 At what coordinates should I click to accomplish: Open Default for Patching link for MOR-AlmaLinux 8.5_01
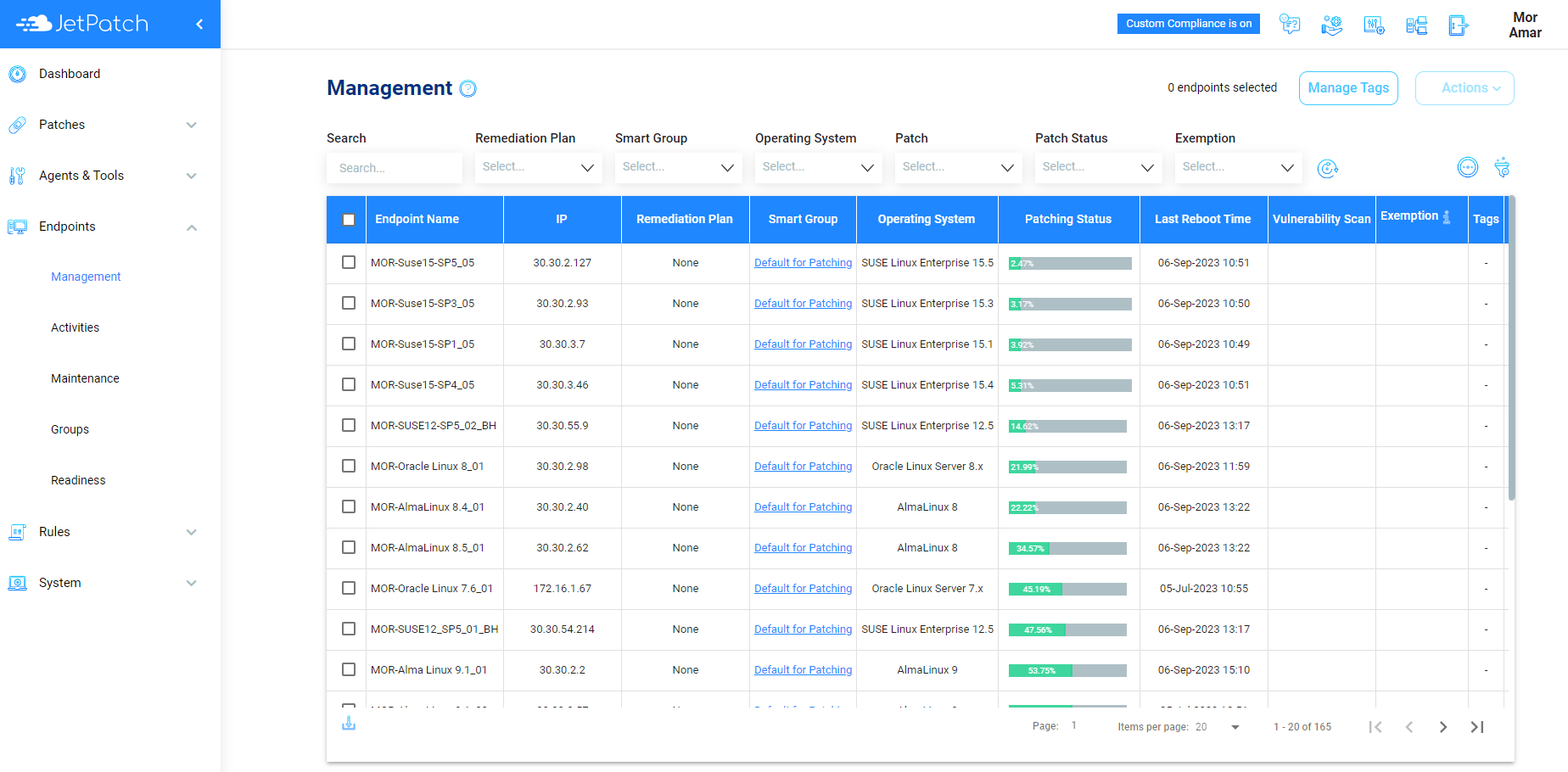[803, 548]
